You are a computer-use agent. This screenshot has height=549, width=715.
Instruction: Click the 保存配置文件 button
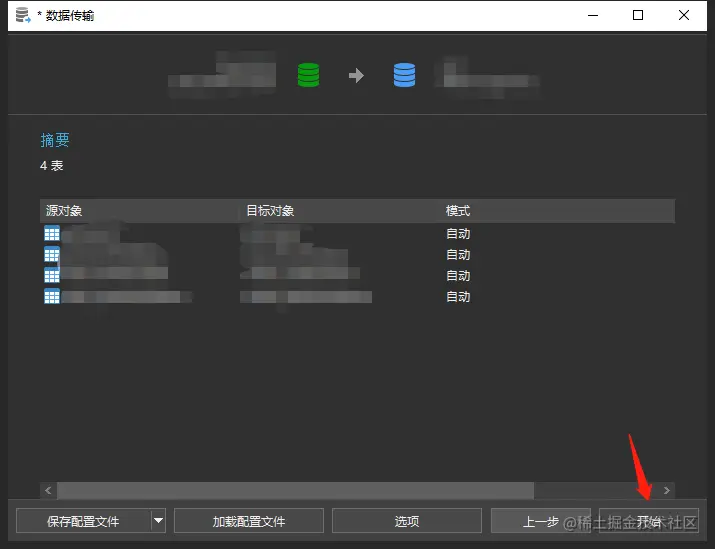[83, 521]
